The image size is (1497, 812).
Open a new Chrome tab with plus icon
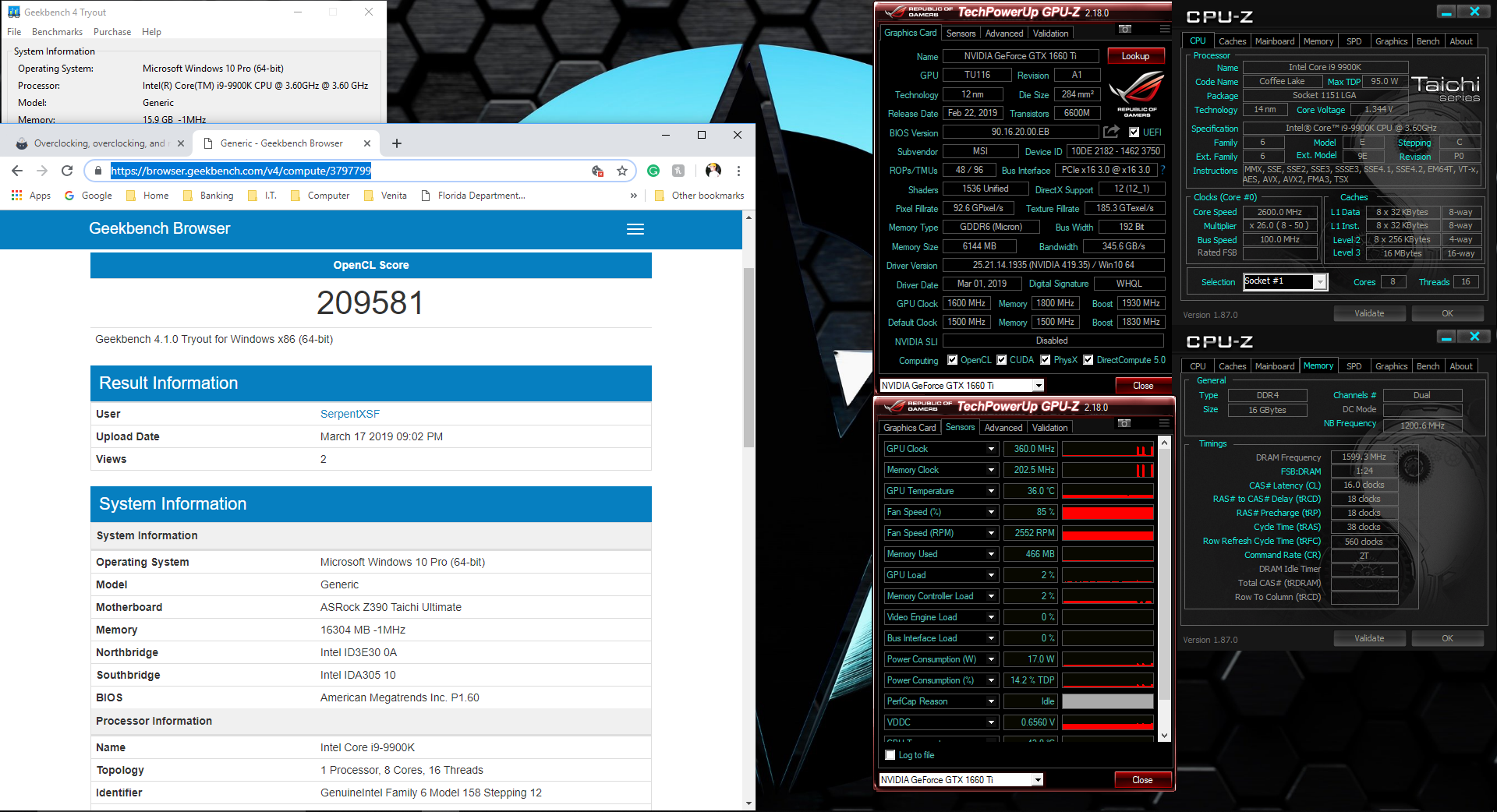pyautogui.click(x=397, y=143)
